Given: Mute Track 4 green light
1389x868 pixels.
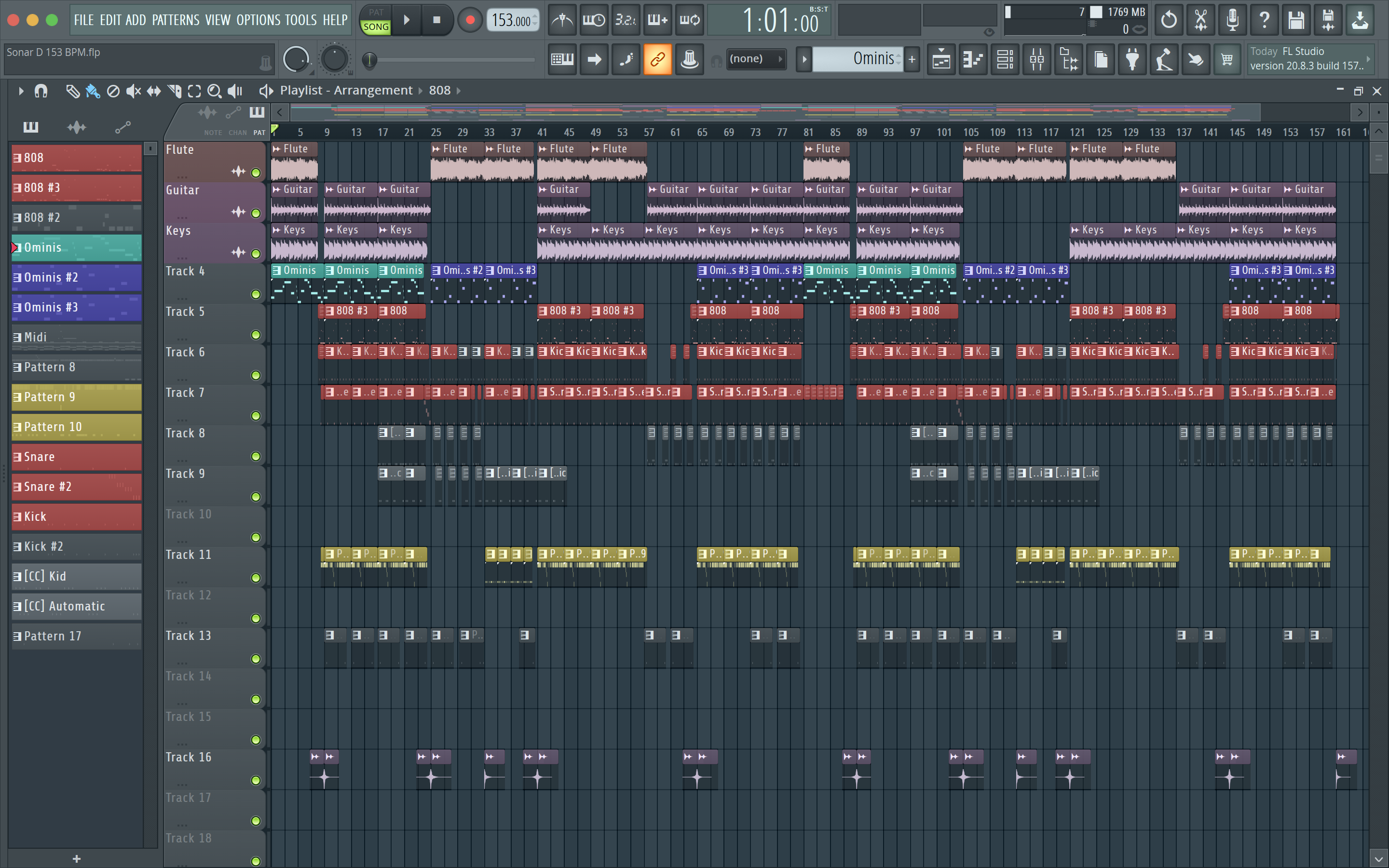Looking at the screenshot, I should point(256,295).
